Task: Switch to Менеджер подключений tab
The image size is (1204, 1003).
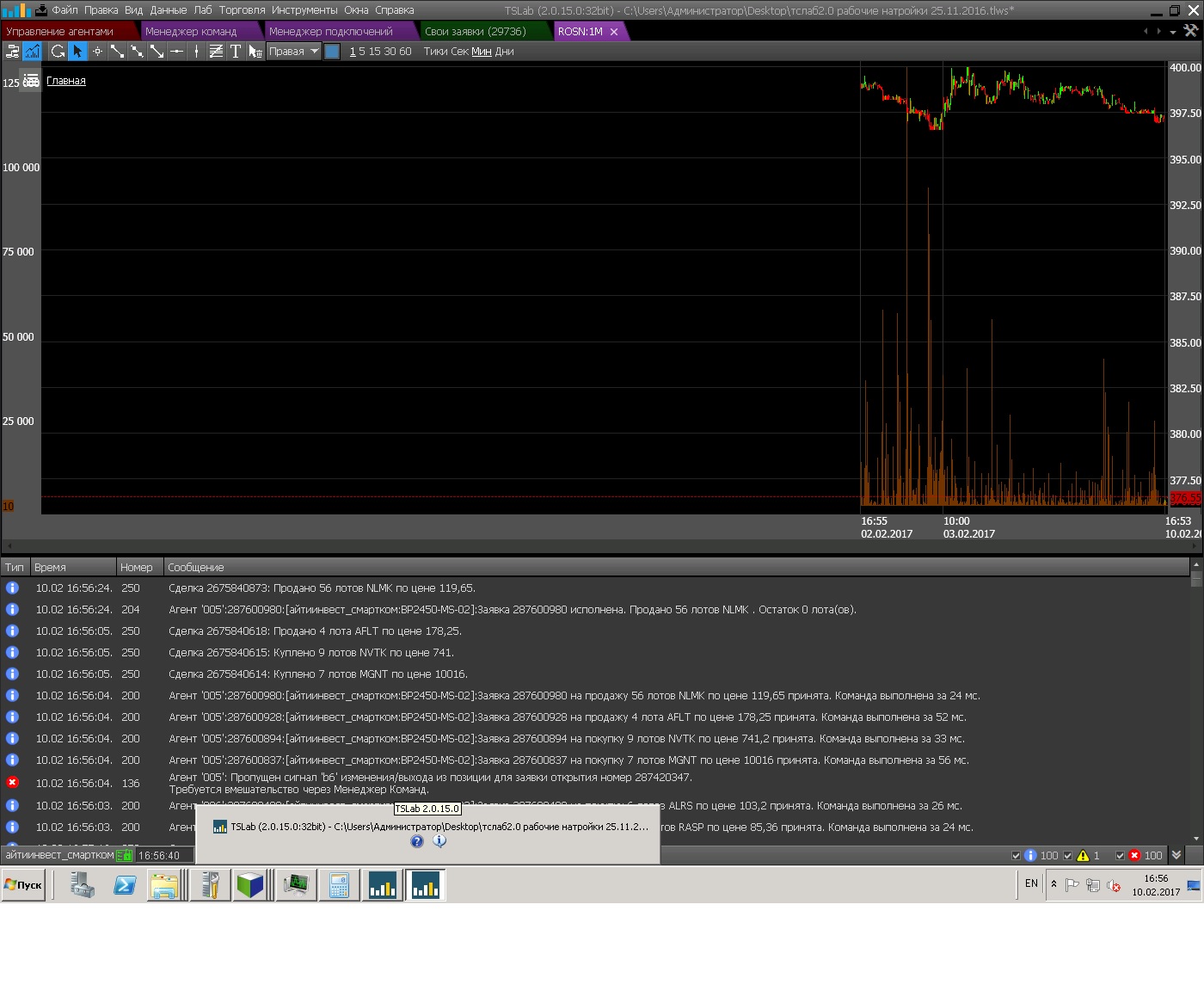Action: [330, 31]
